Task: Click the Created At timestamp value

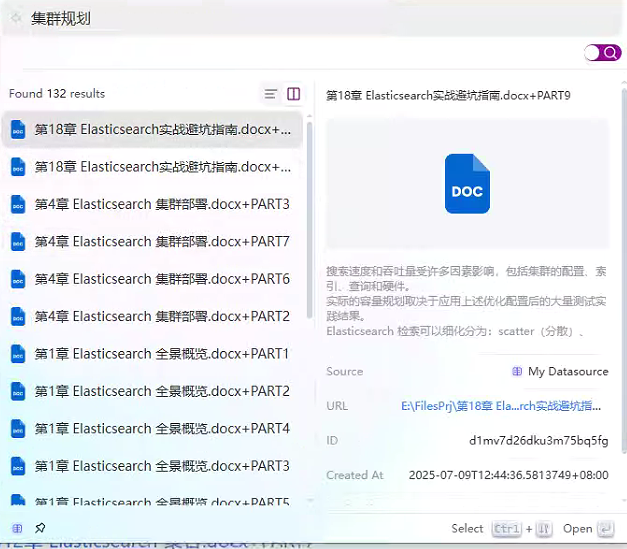Action: tap(508, 475)
